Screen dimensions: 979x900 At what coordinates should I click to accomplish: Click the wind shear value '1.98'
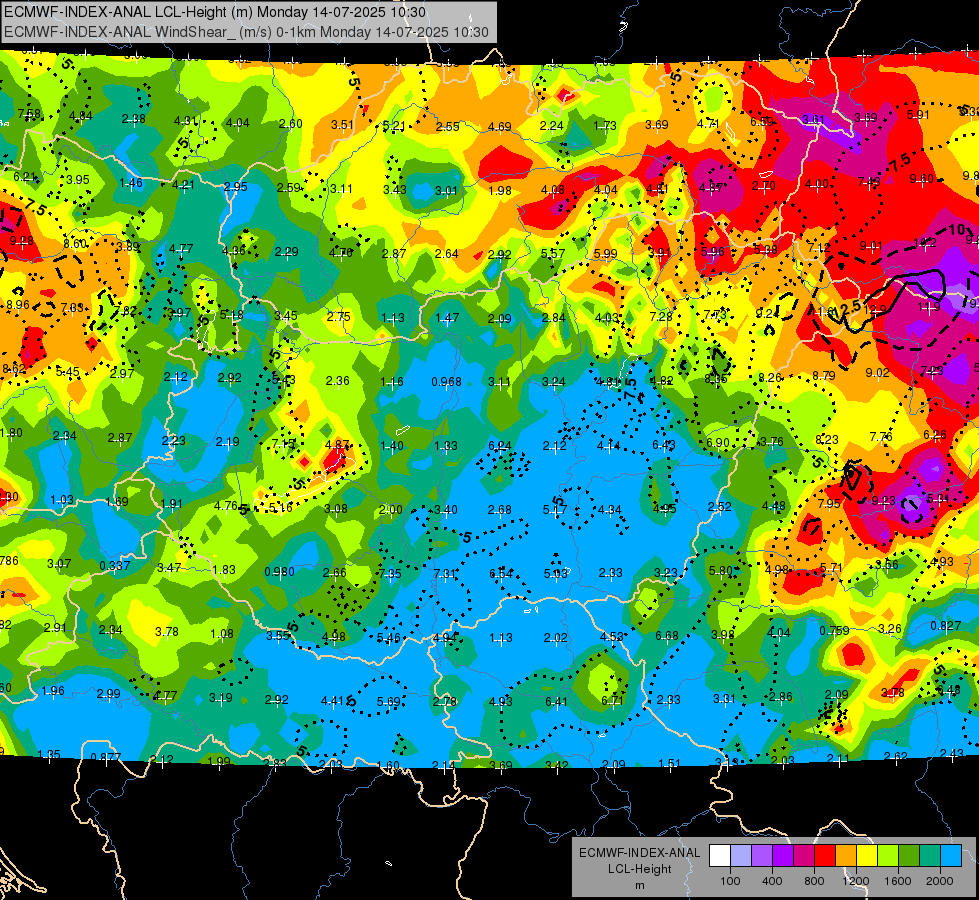tap(500, 190)
